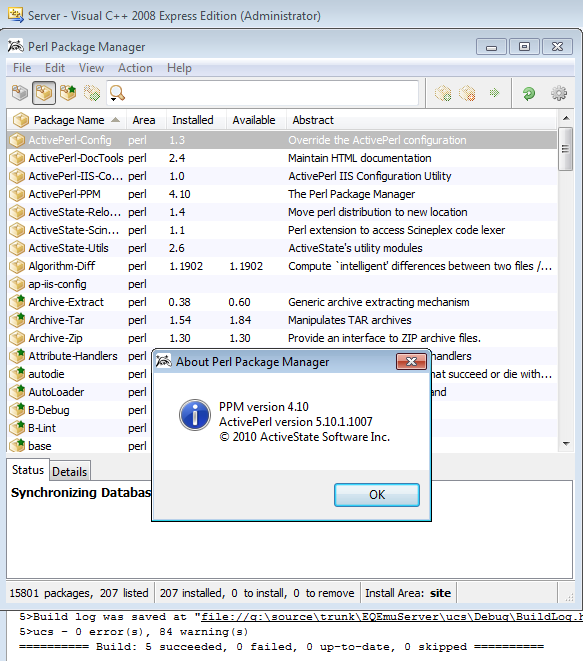Image resolution: width=583 pixels, height=661 pixels.
Task: Open the Edit menu
Action: [x=55, y=68]
